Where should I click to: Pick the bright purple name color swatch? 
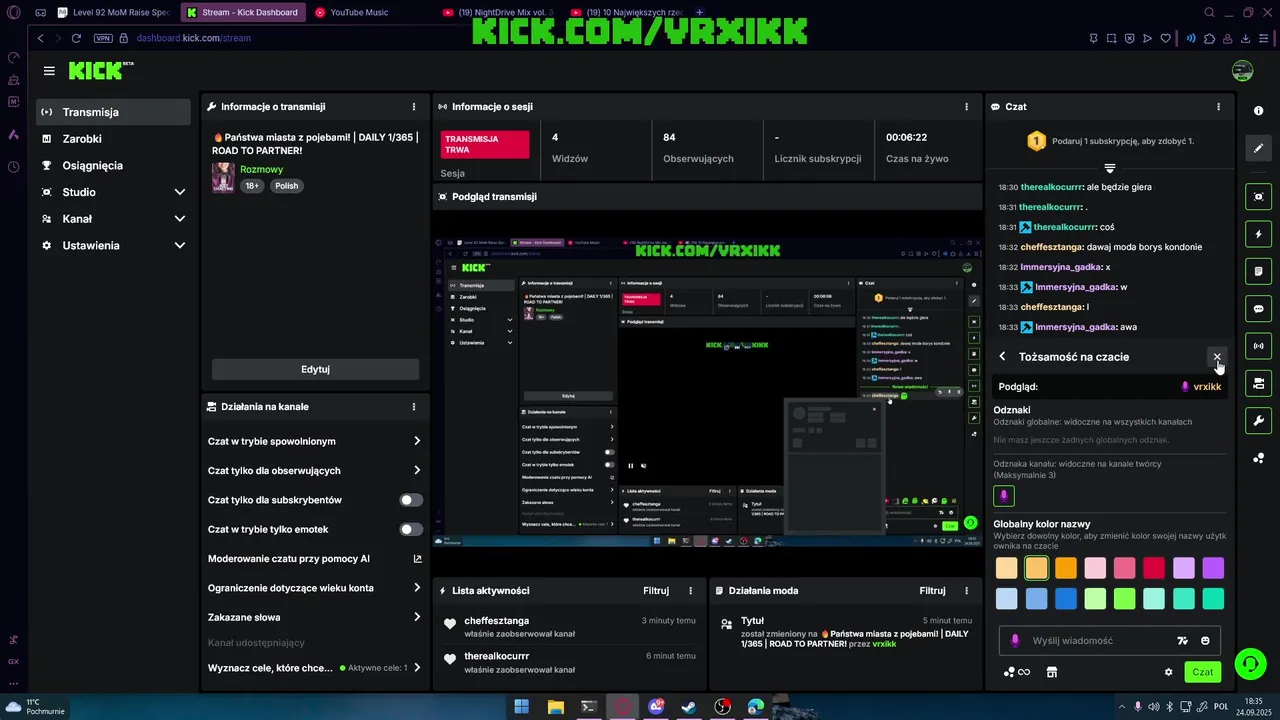[1213, 568]
